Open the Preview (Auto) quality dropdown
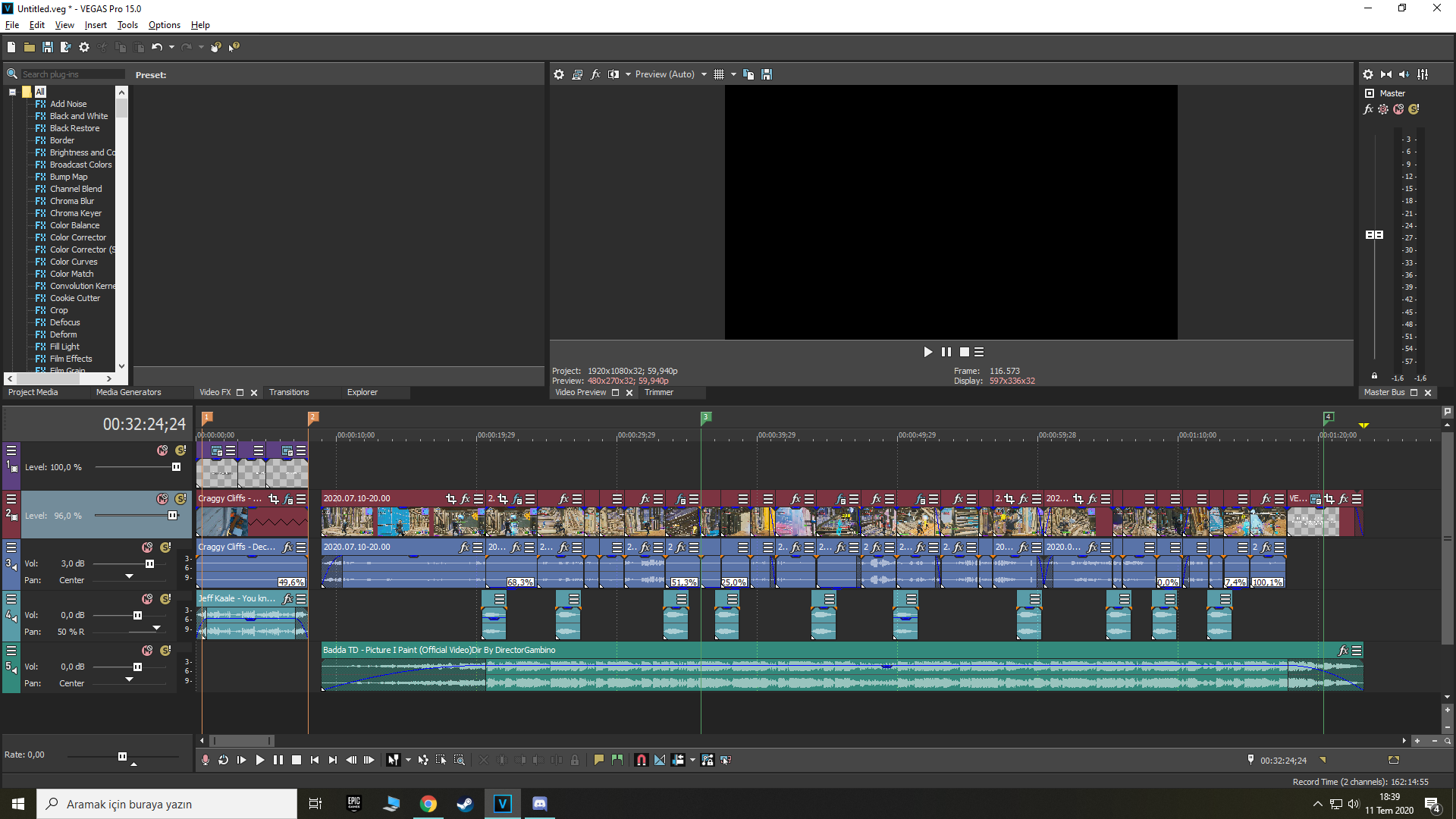 704,74
